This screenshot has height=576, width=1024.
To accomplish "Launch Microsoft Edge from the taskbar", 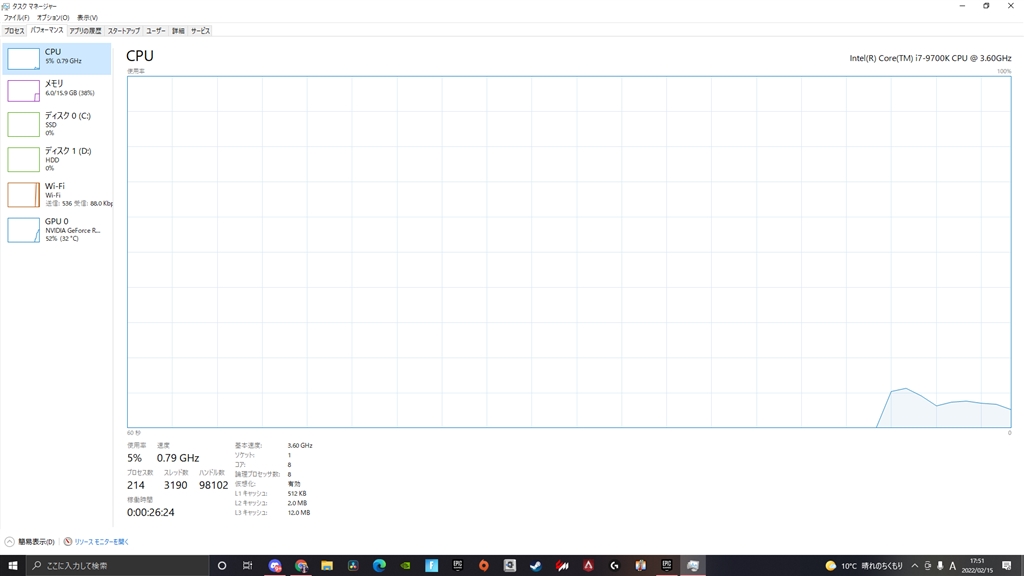I will [x=379, y=566].
